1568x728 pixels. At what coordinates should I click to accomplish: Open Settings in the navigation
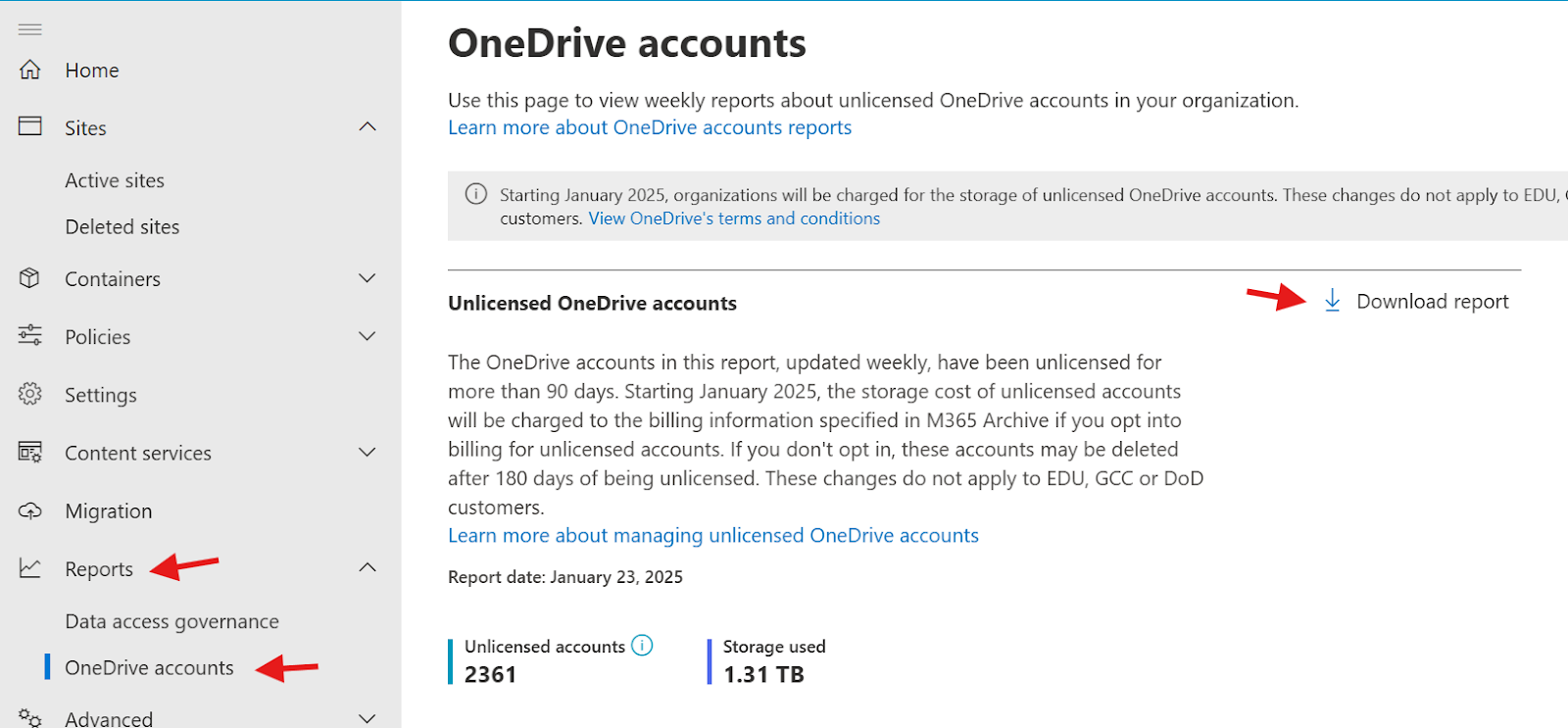(101, 395)
